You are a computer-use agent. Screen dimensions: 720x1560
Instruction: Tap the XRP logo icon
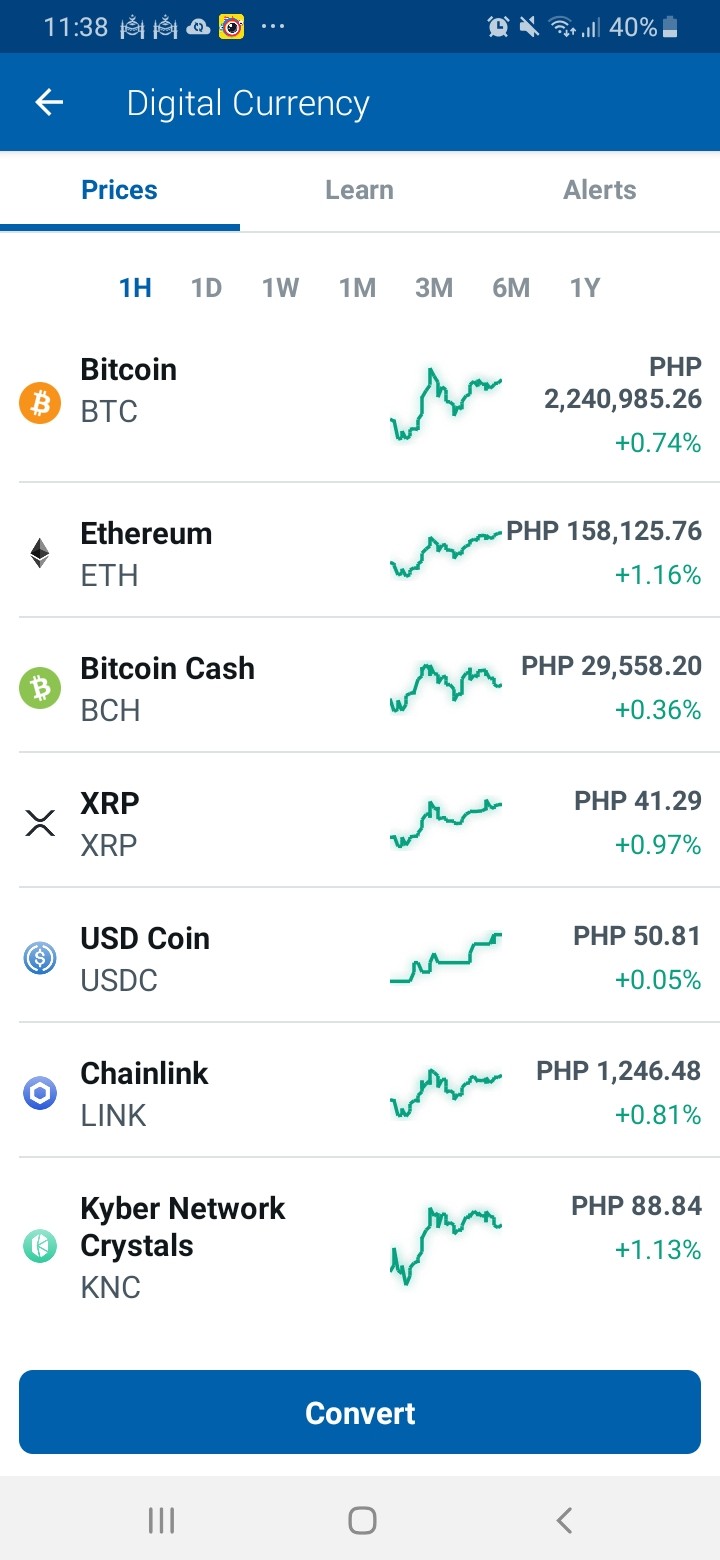click(x=40, y=823)
